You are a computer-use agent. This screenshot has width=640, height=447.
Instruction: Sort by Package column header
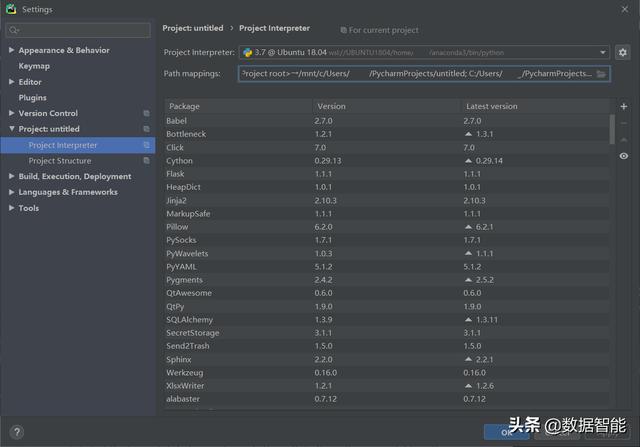point(239,106)
